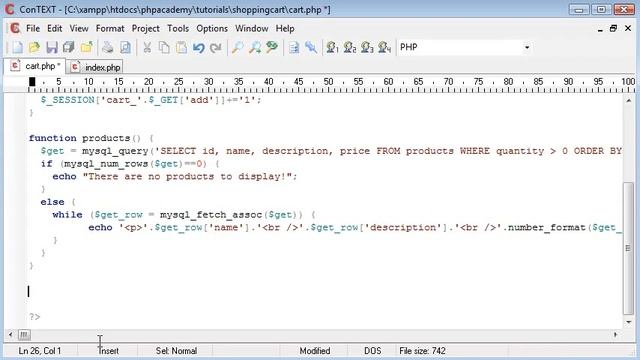Open the Edit menu
The image size is (640, 360).
pyautogui.click(x=54, y=29)
